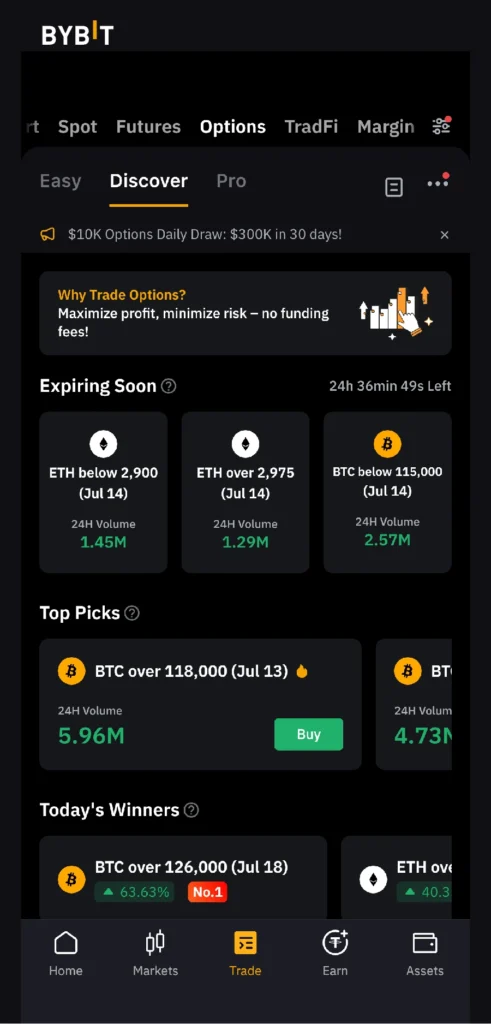
Task: Select the Spot trading tab
Action: pos(77,127)
